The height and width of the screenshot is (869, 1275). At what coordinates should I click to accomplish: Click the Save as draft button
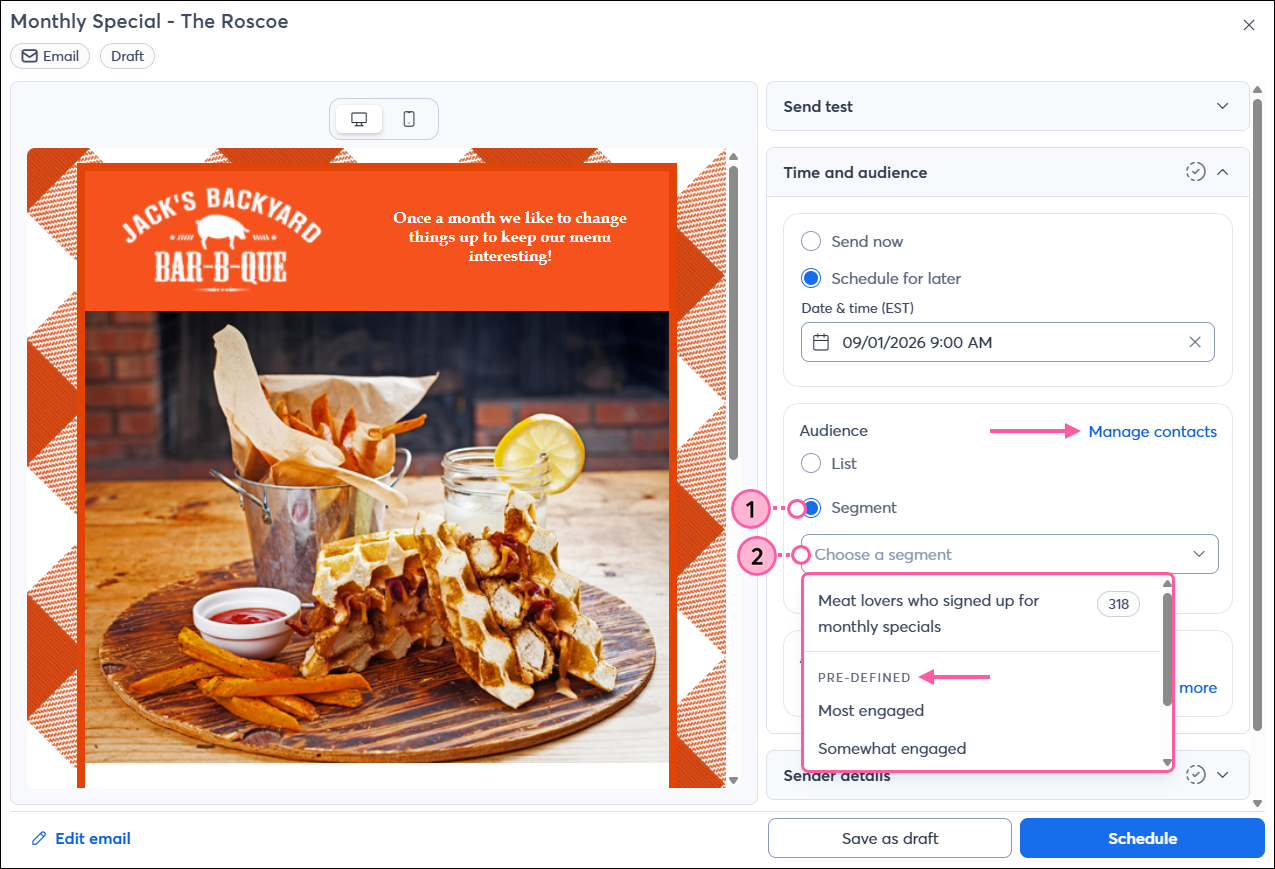click(888, 838)
